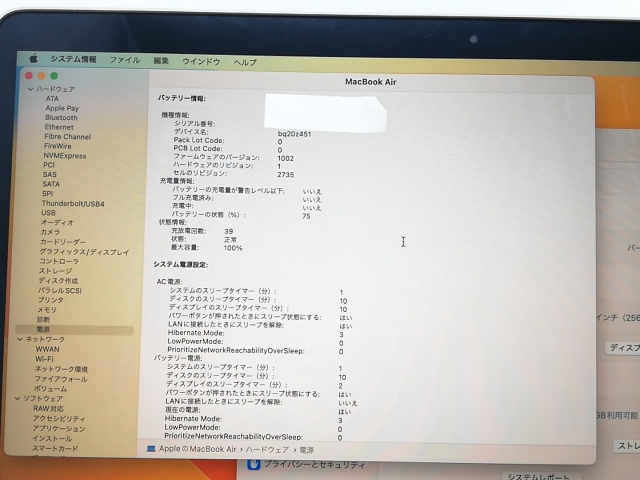Select ストレージ in the sidebar
The width and height of the screenshot is (640, 480).
[x=55, y=271]
